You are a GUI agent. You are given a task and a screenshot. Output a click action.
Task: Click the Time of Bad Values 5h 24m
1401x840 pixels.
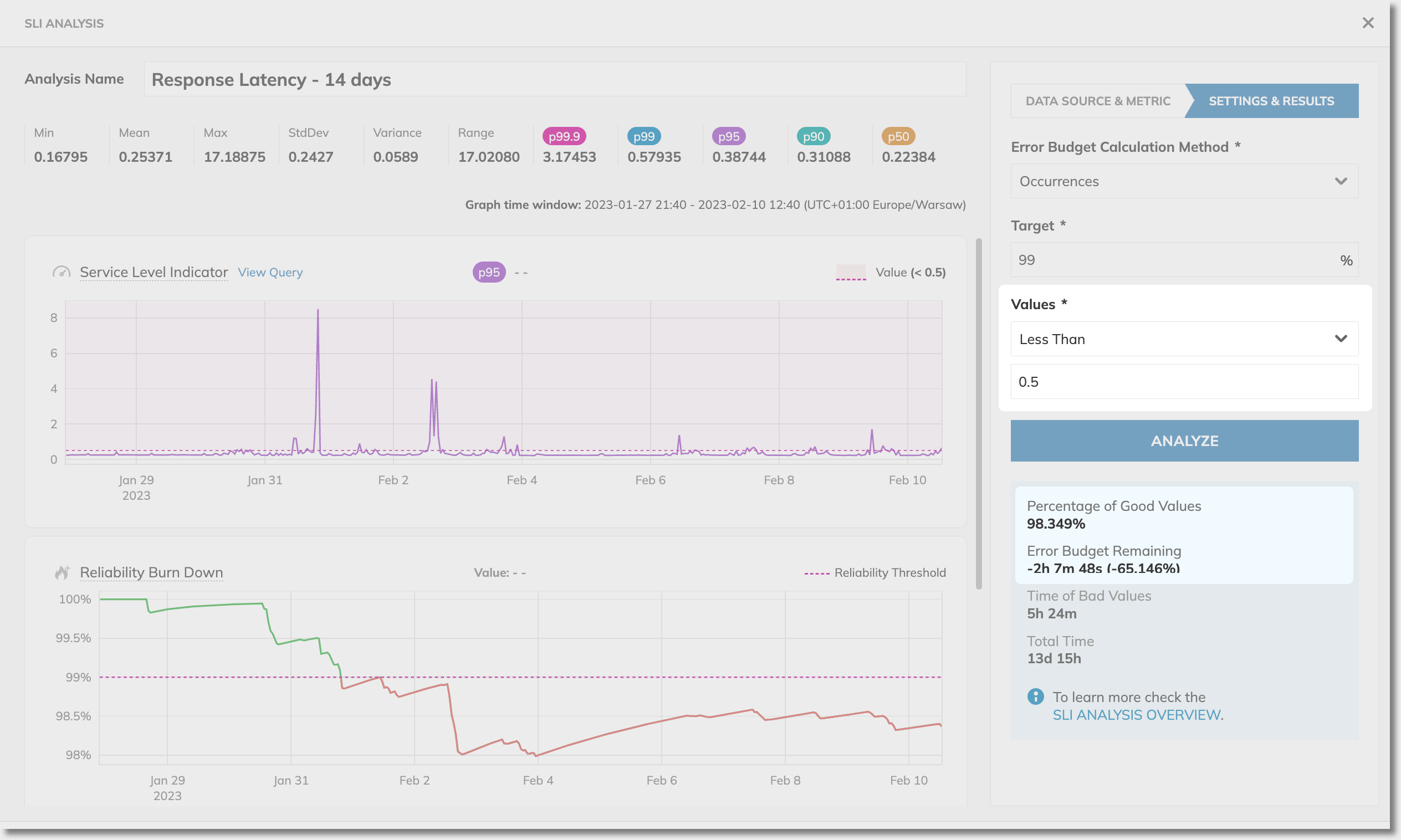click(1052, 613)
